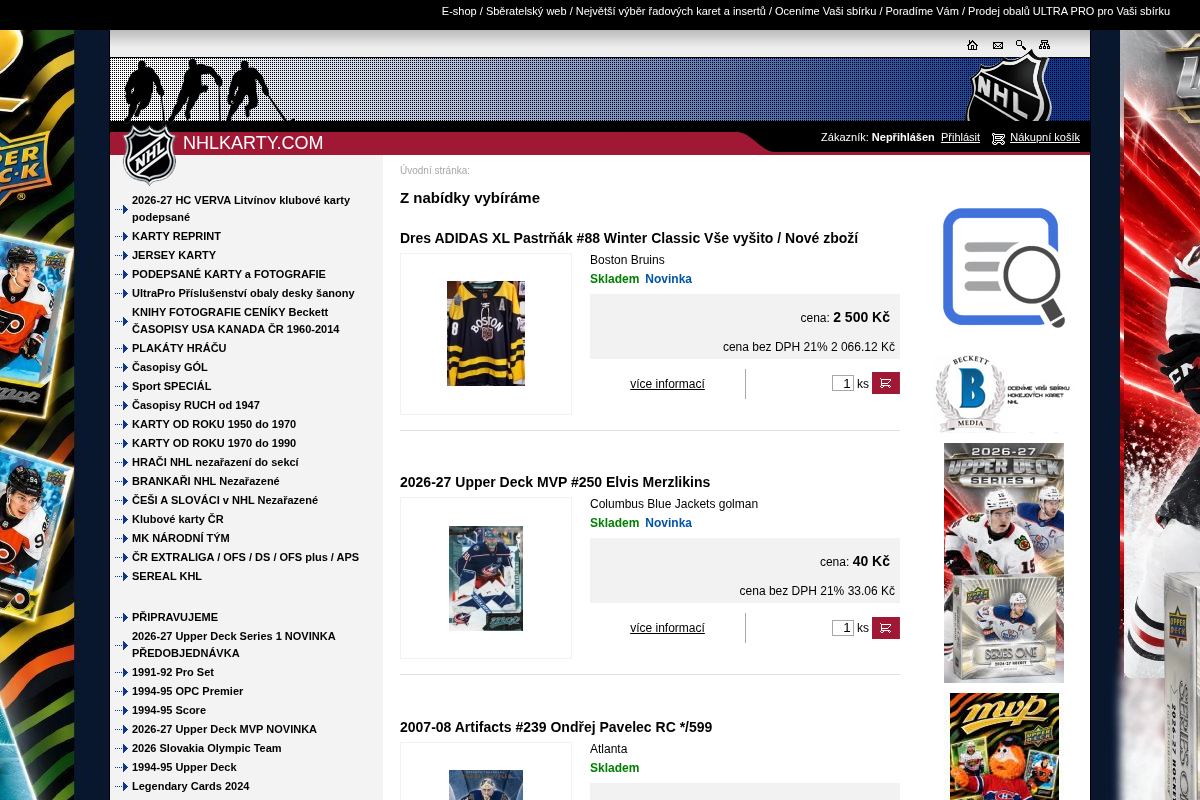This screenshot has width=1200, height=800.
Task: Click the NHL shield logo beside NHLKARTY.COM
Action: click(x=150, y=155)
